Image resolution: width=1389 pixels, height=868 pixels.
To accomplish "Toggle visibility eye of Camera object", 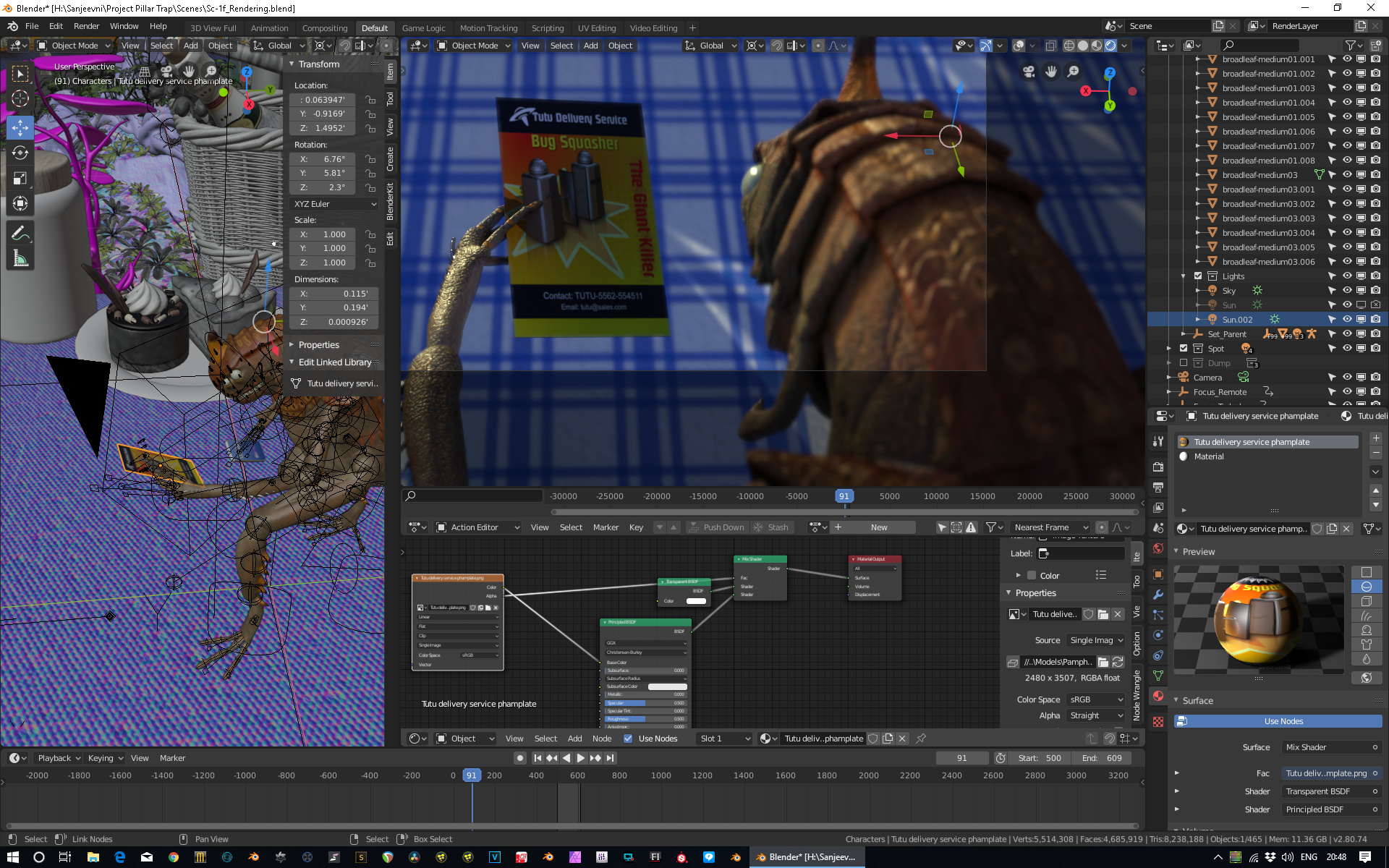I will point(1347,377).
